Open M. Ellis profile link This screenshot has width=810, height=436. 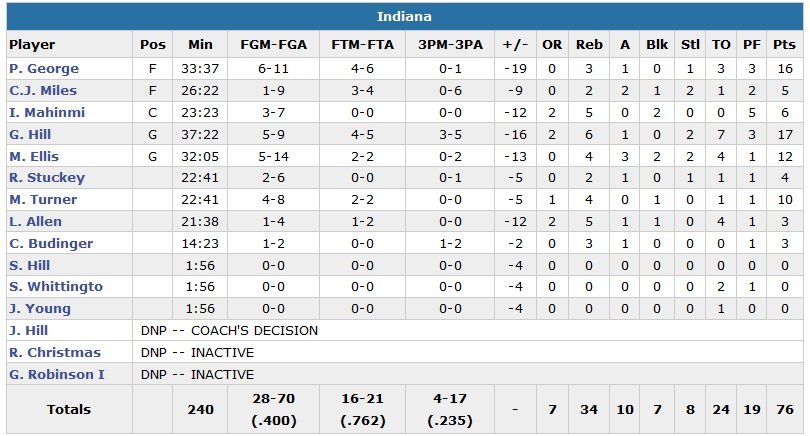pyautogui.click(x=34, y=156)
